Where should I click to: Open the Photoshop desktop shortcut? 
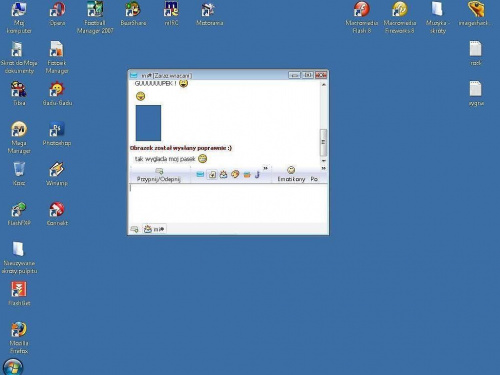(57, 134)
